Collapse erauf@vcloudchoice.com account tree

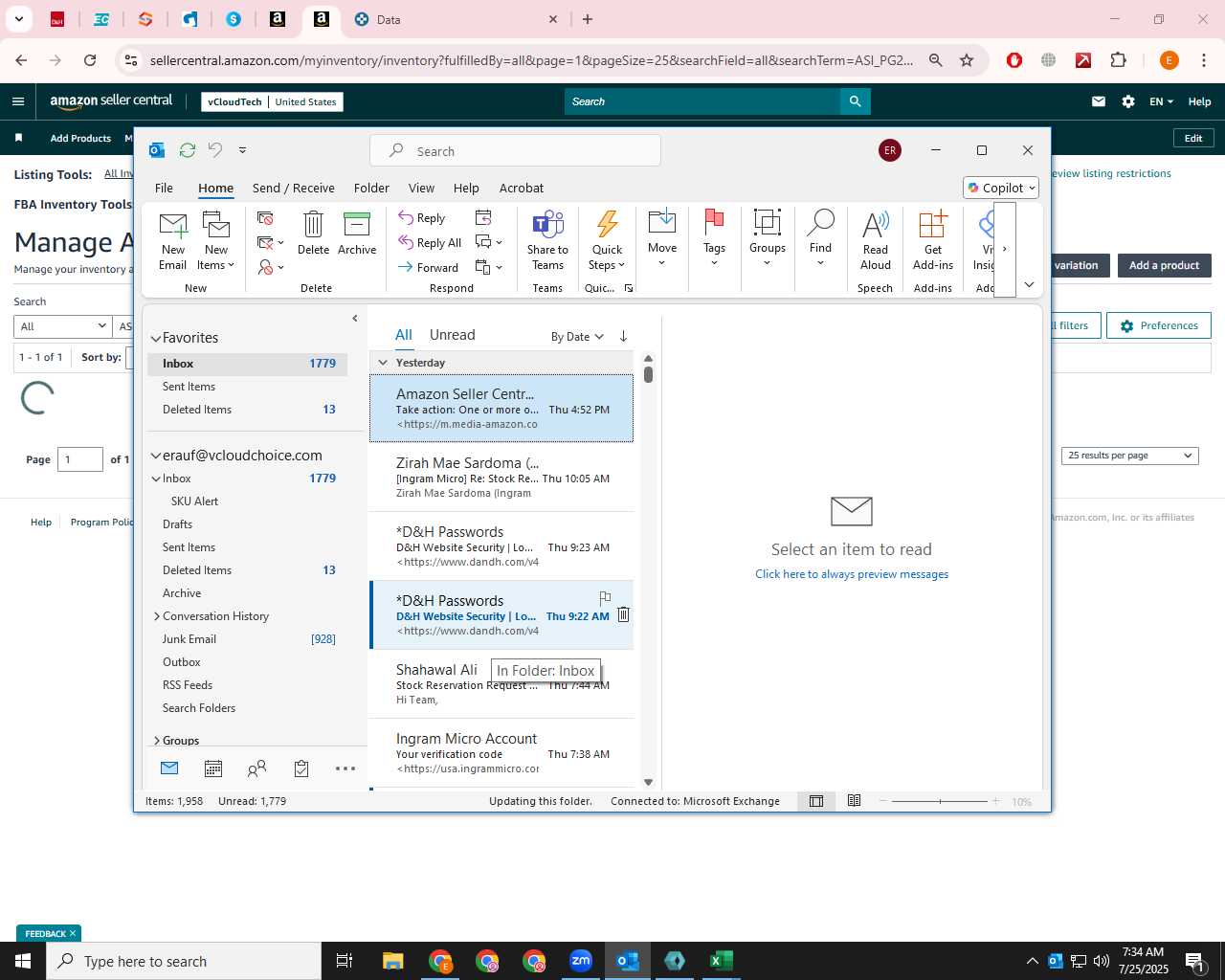click(x=156, y=457)
